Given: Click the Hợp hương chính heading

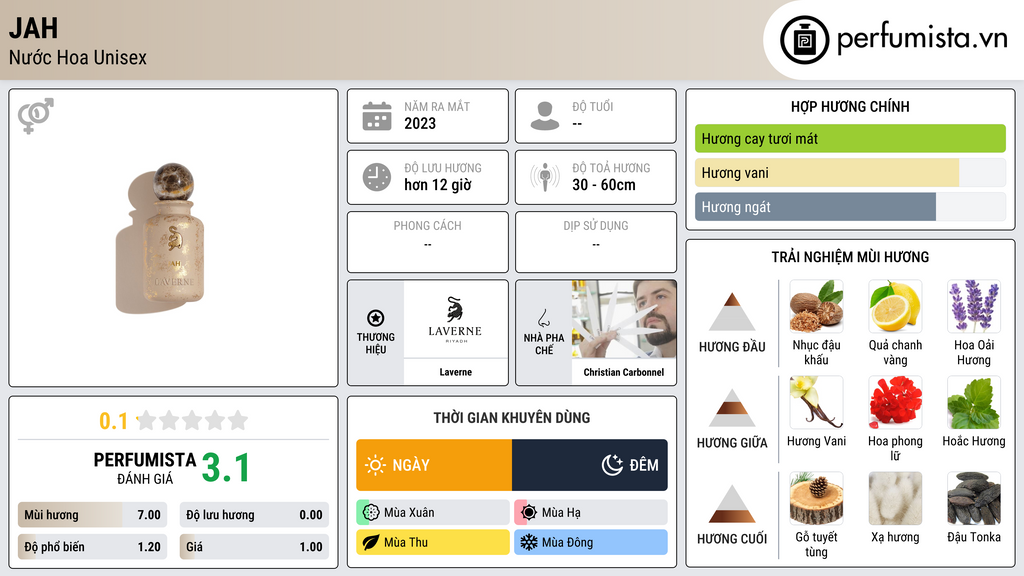Looking at the screenshot, I should click(x=850, y=106).
